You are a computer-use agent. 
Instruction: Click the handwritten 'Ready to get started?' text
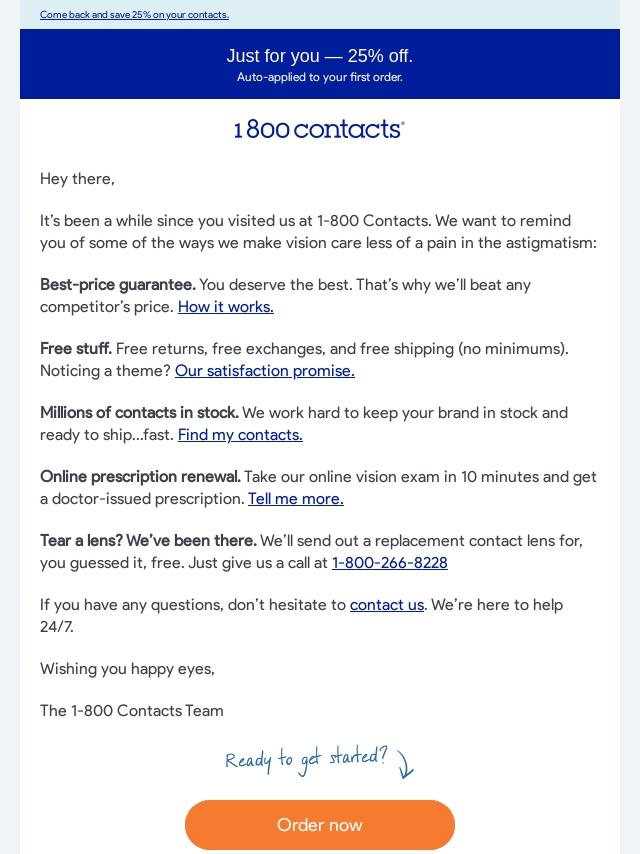305,759
